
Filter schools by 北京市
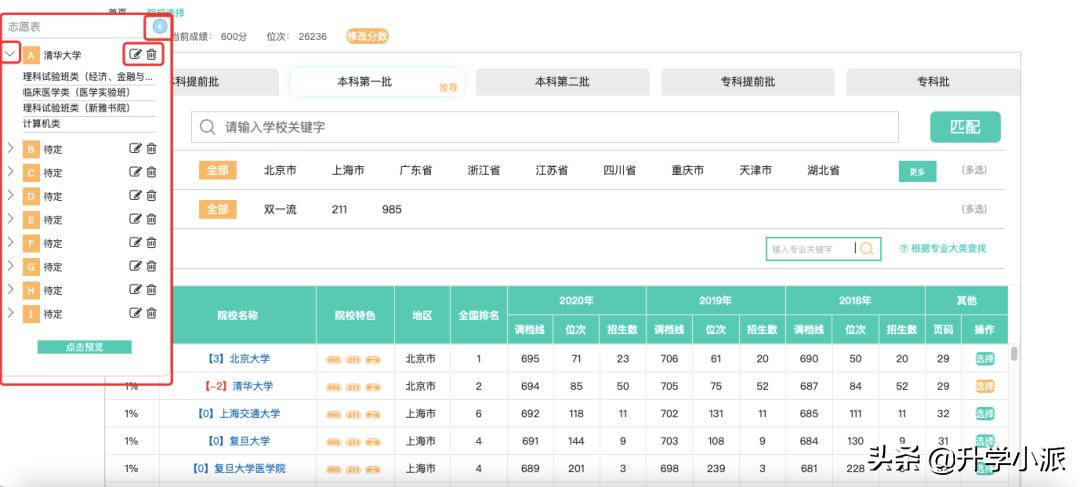click(280, 170)
